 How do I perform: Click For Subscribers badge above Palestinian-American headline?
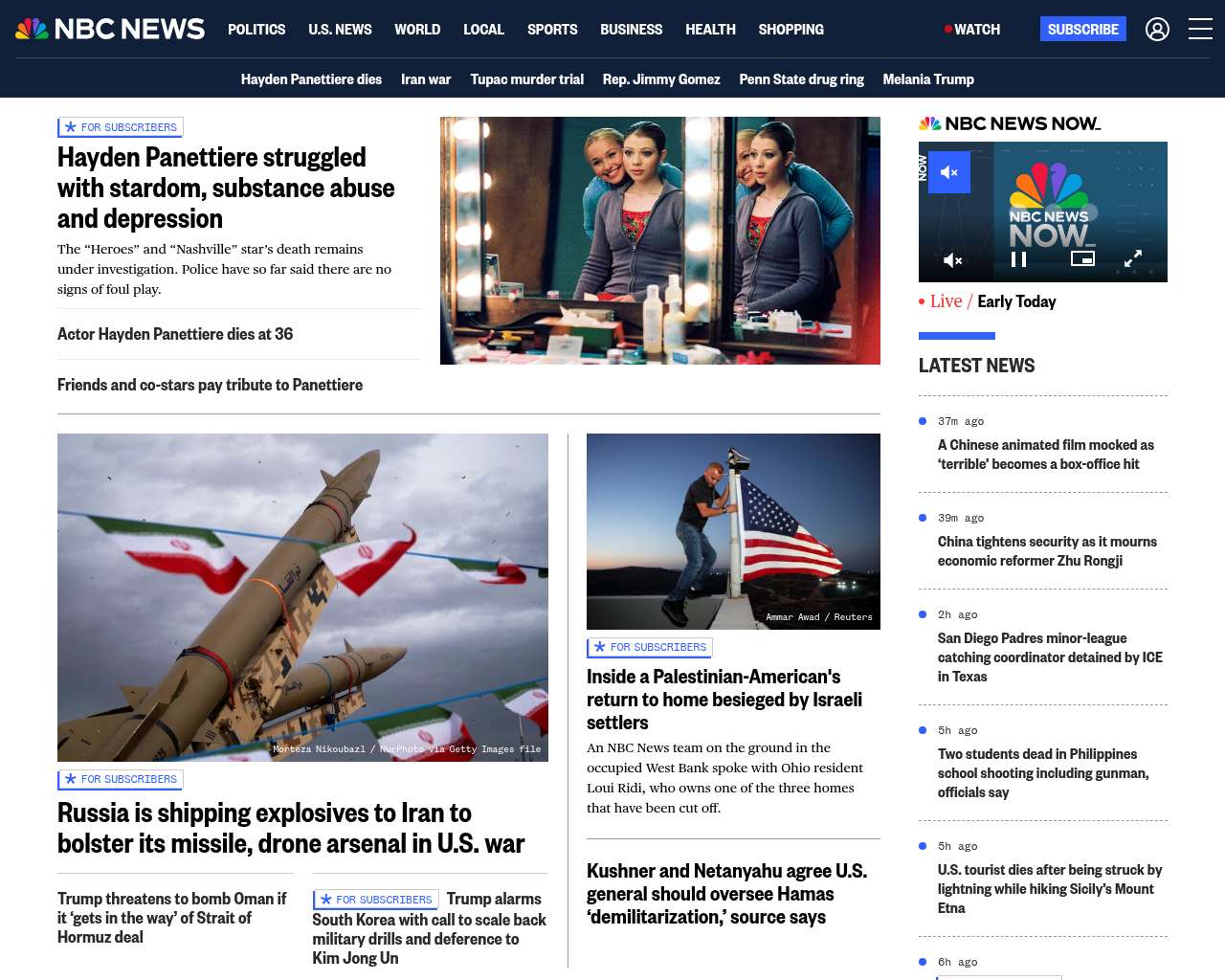pos(650,648)
